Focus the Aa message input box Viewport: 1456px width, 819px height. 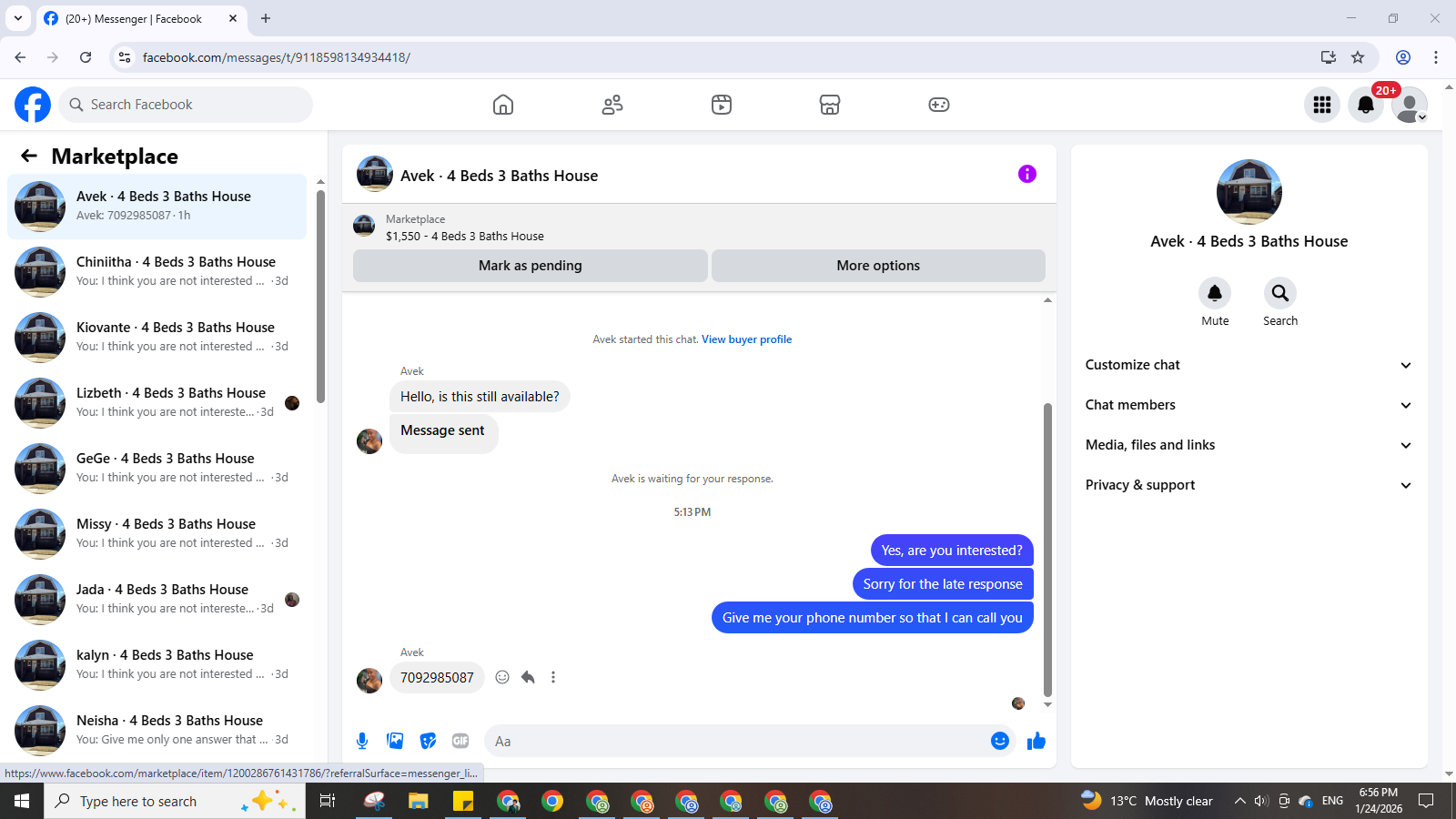tap(737, 741)
